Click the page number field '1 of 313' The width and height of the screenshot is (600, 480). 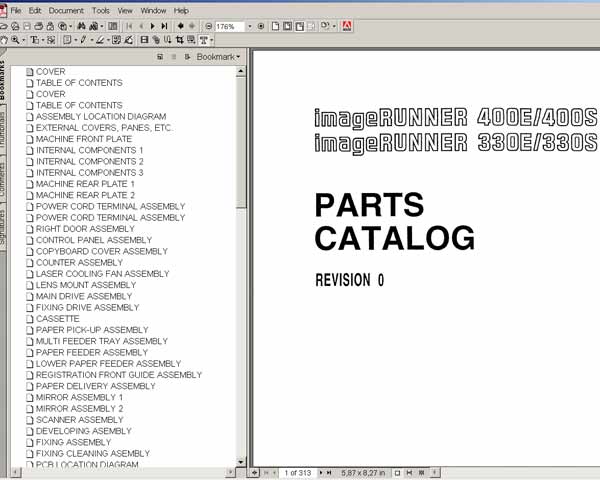pyautogui.click(x=298, y=473)
